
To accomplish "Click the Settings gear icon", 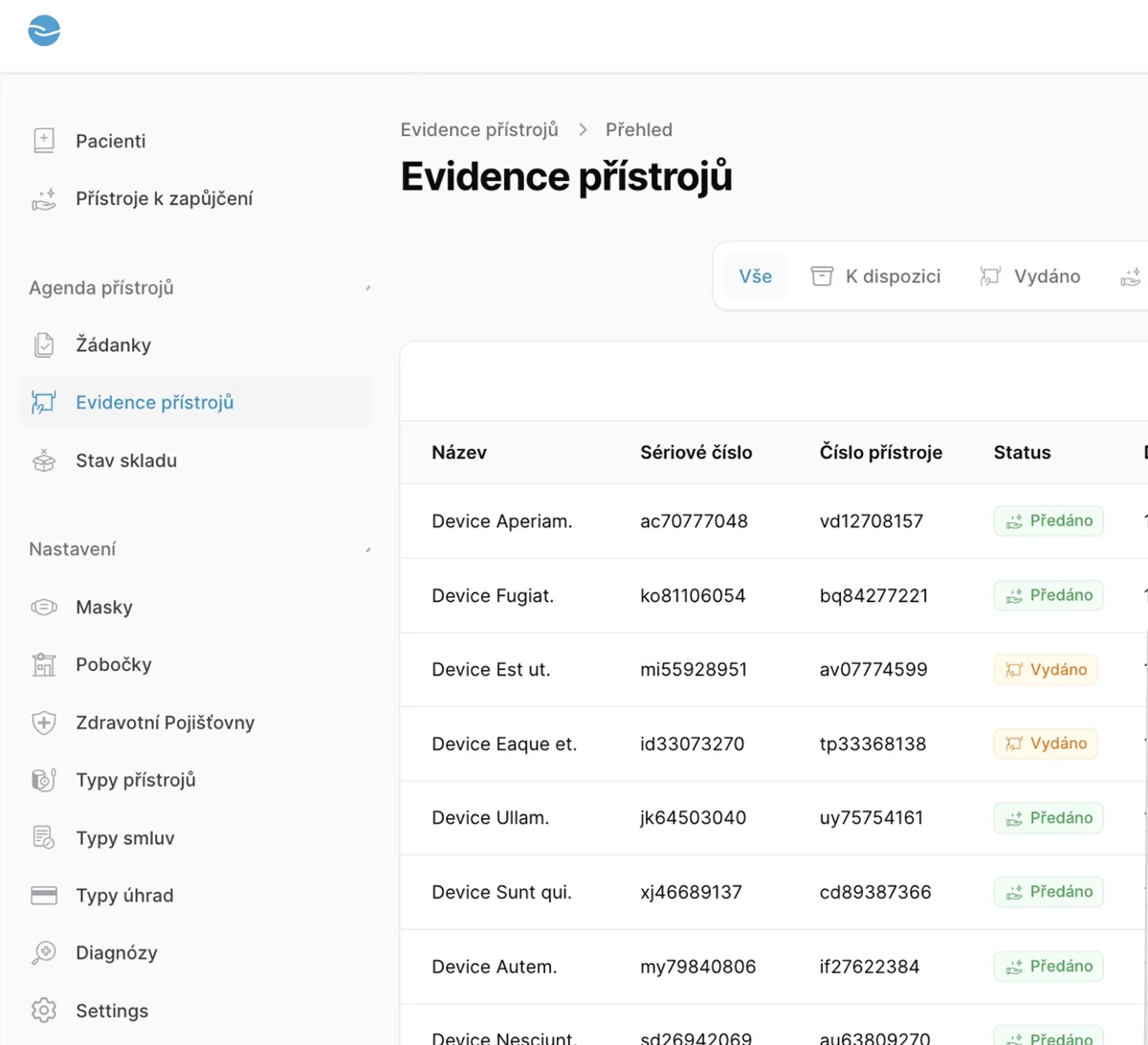I will click(44, 1011).
